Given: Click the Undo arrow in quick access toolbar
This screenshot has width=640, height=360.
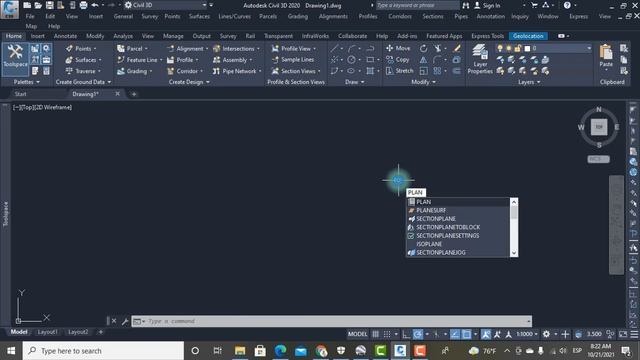Looking at the screenshot, I should (x=95, y=5).
